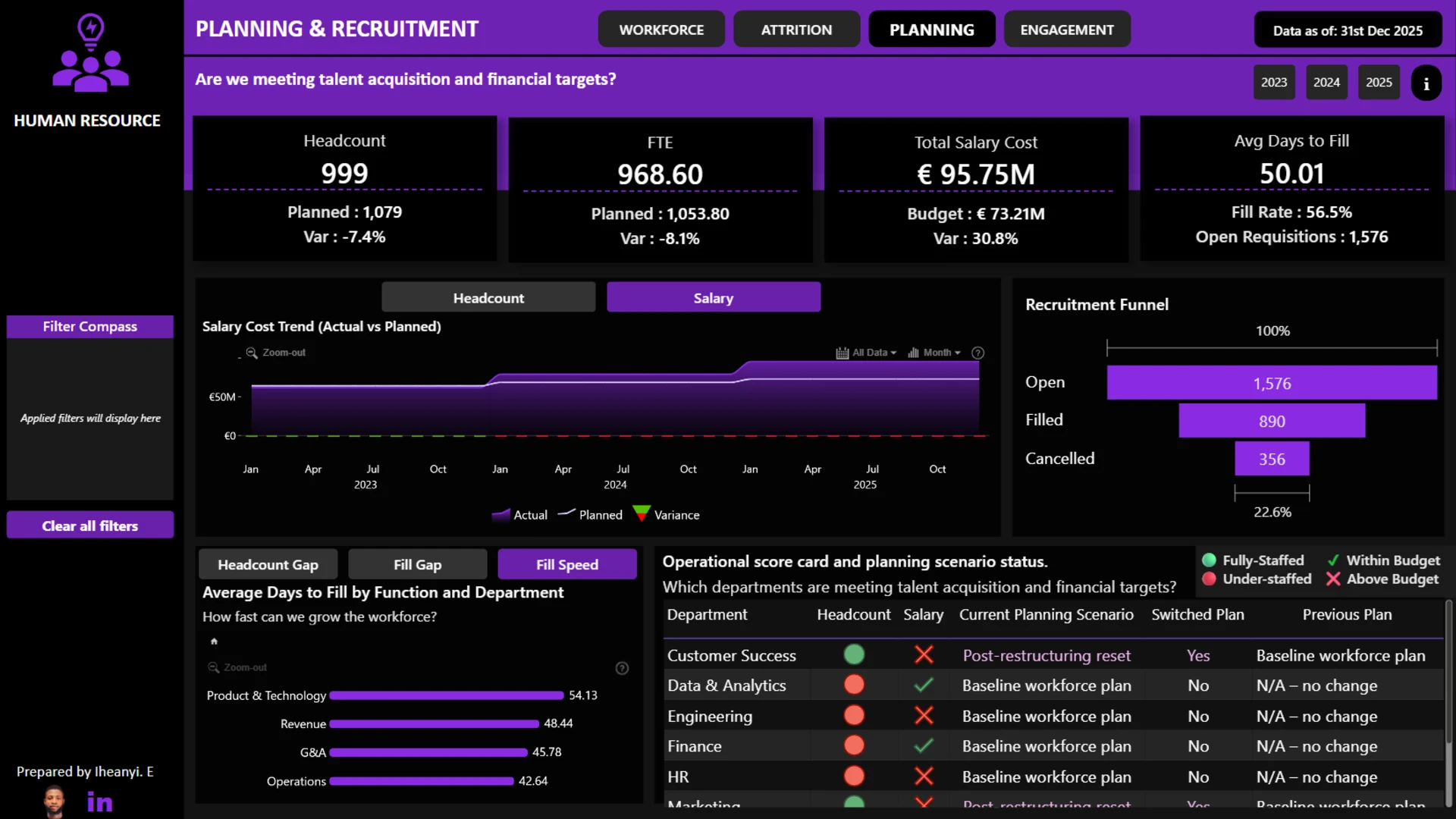Open the ENGAGEMENT page

pos(1067,30)
